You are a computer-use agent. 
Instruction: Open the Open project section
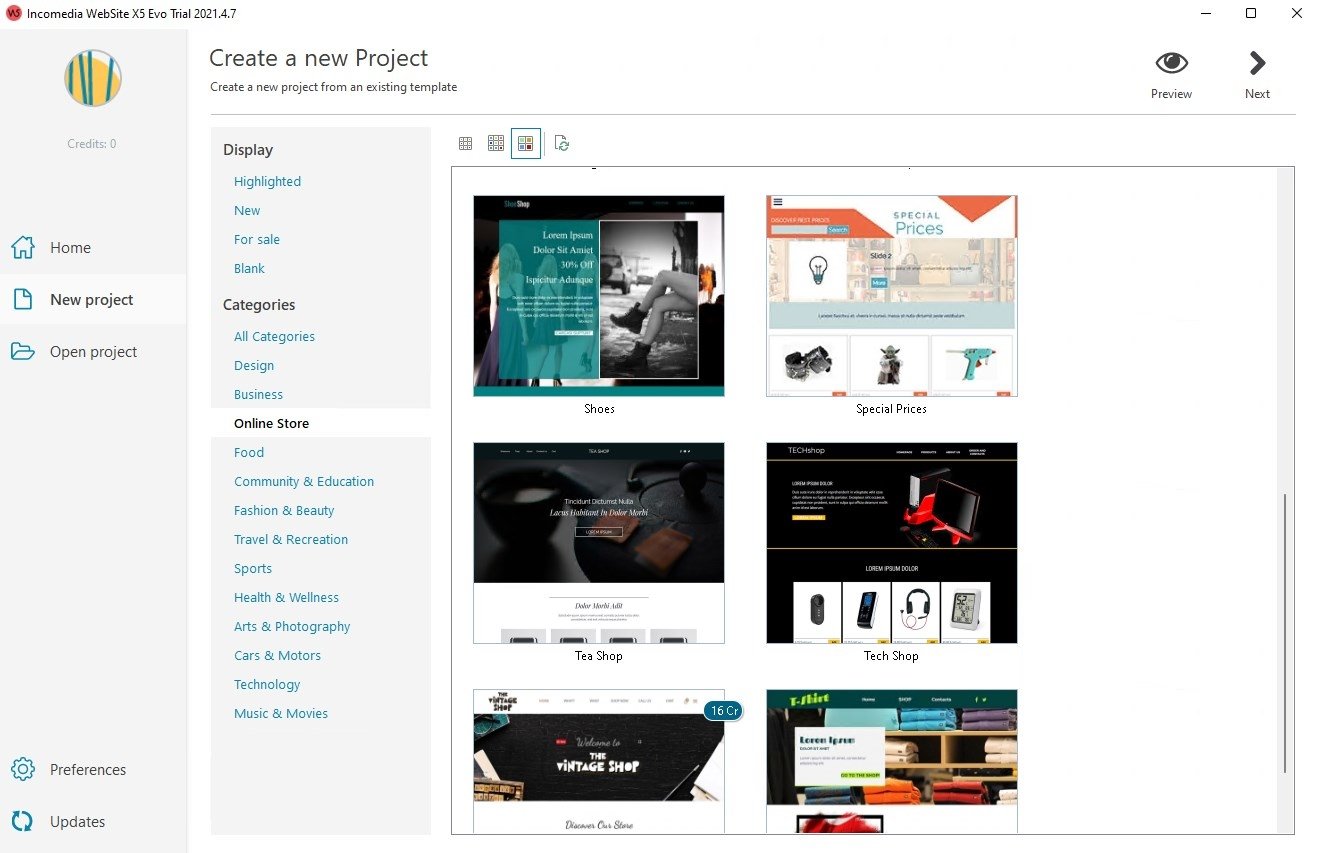click(93, 352)
